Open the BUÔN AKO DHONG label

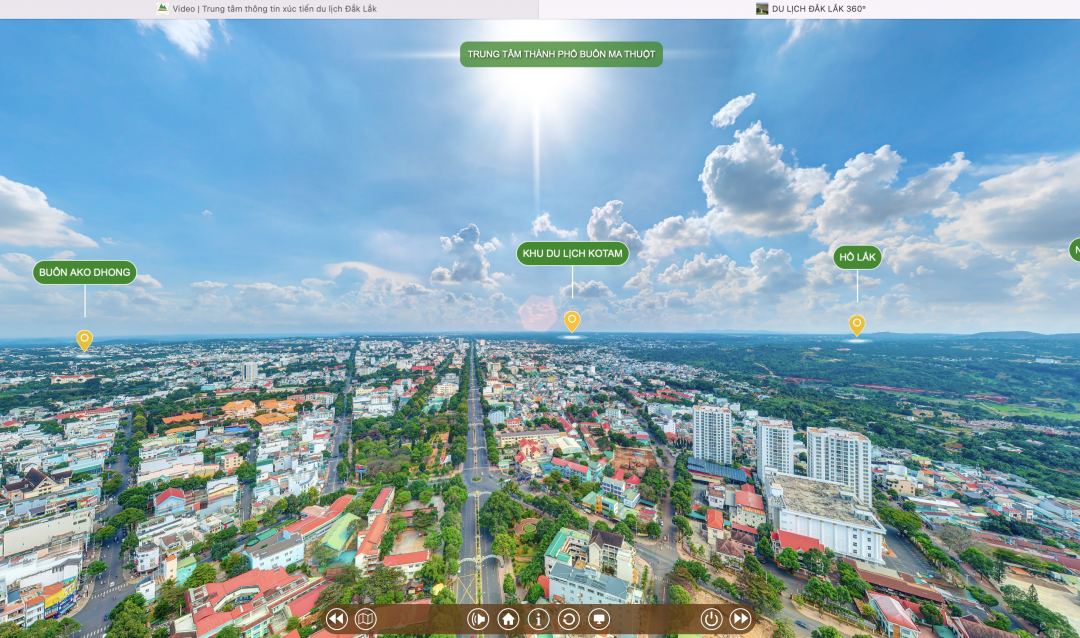84,273
